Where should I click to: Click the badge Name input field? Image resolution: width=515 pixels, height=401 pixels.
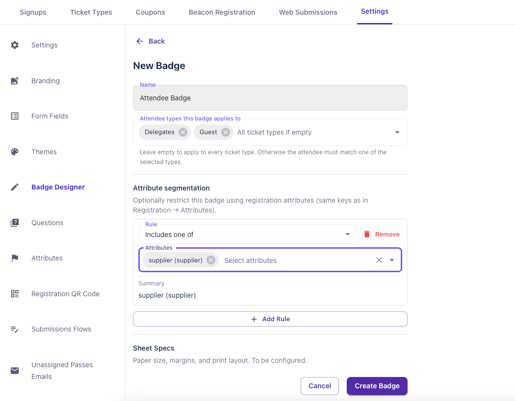270,98
